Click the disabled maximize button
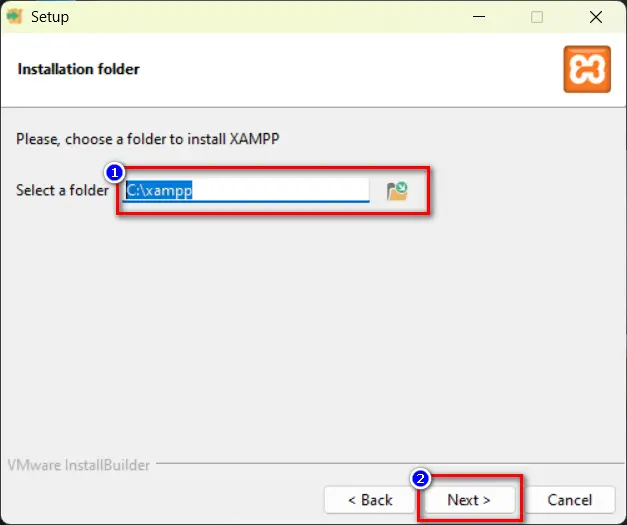This screenshot has width=627, height=525. [x=537, y=17]
